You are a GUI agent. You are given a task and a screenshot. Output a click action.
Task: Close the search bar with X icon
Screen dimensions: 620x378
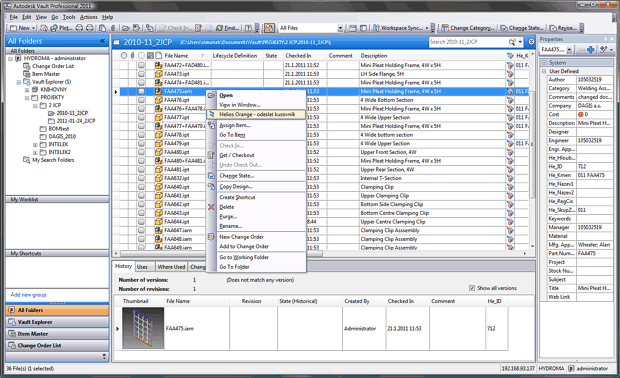click(x=531, y=42)
